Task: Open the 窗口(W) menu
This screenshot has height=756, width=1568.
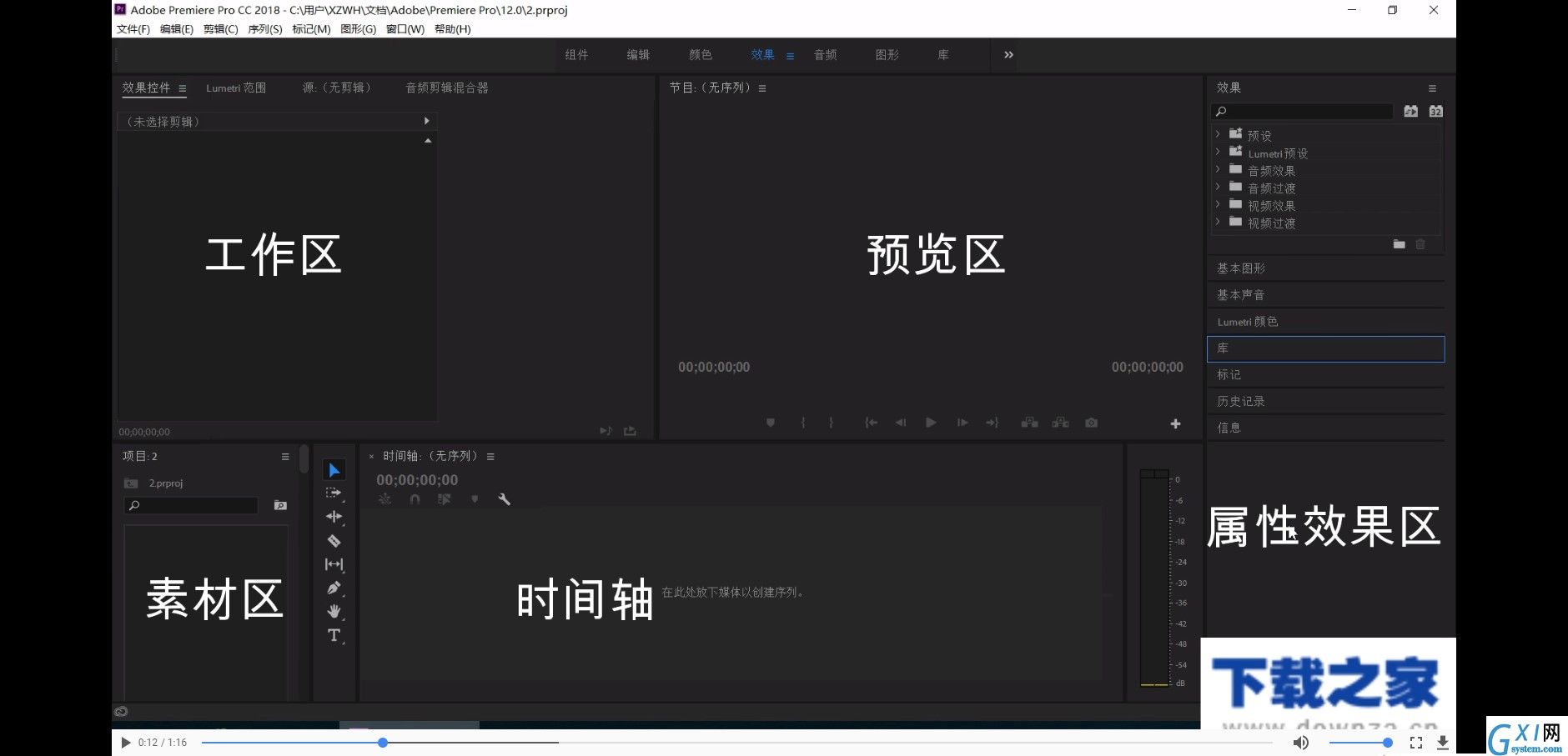Action: coord(405,29)
